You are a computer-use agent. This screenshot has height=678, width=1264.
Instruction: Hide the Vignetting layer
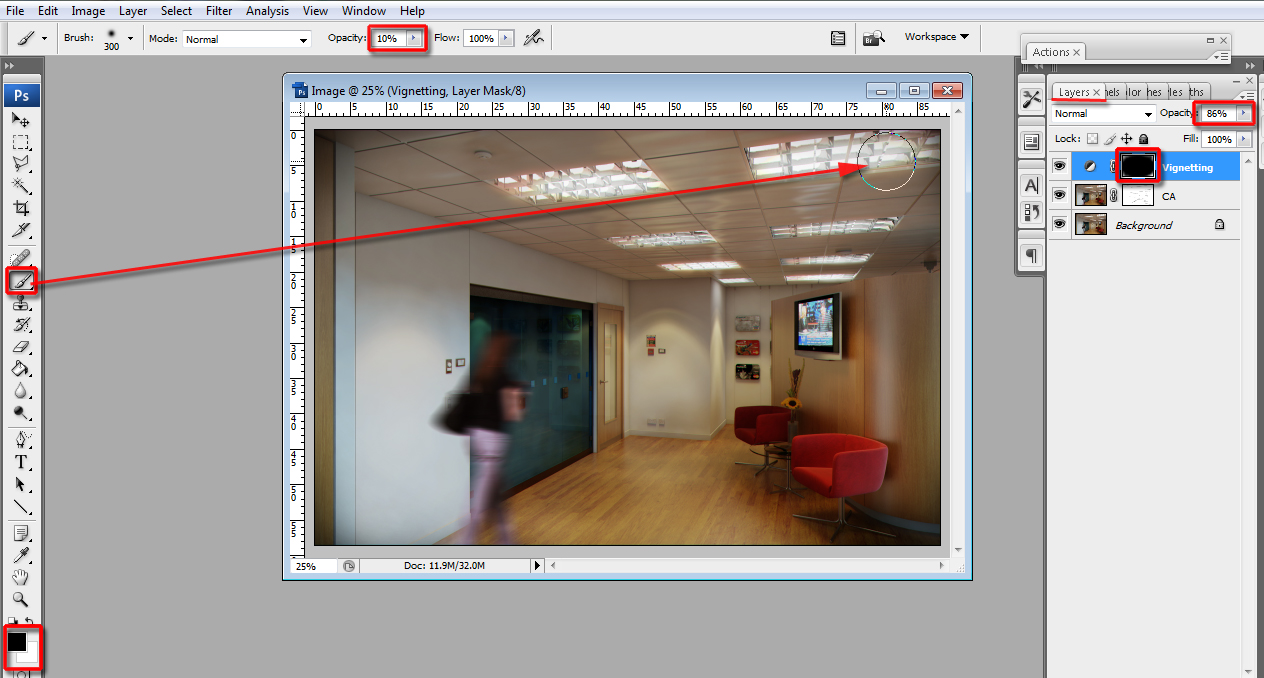pyautogui.click(x=1059, y=167)
